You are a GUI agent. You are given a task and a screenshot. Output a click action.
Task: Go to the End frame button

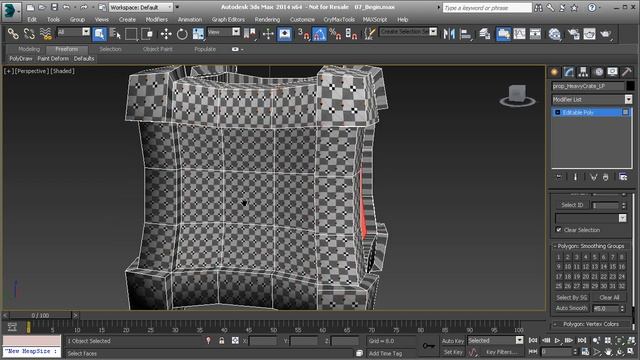click(x=582, y=340)
